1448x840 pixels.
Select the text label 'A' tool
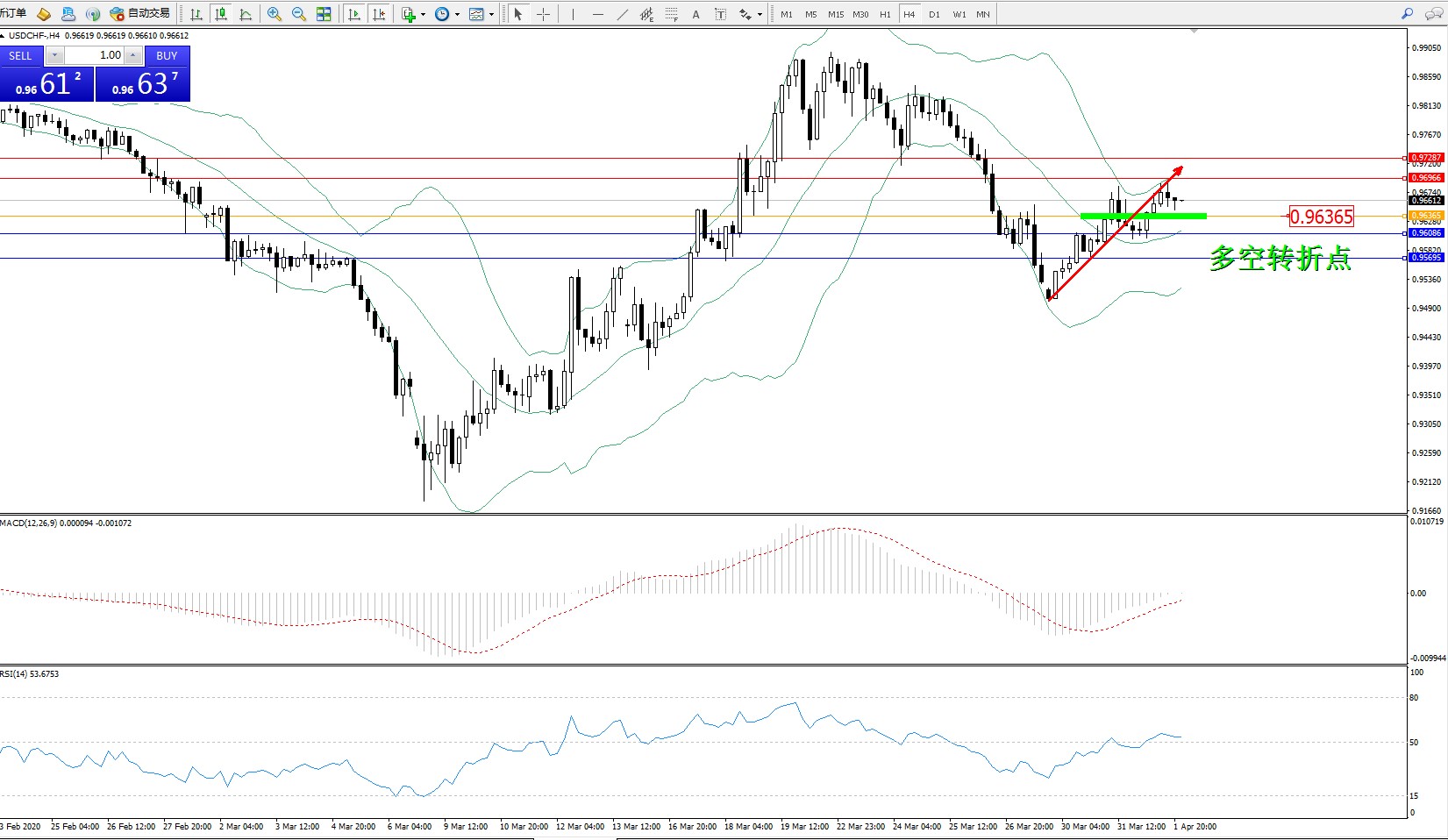point(695,14)
